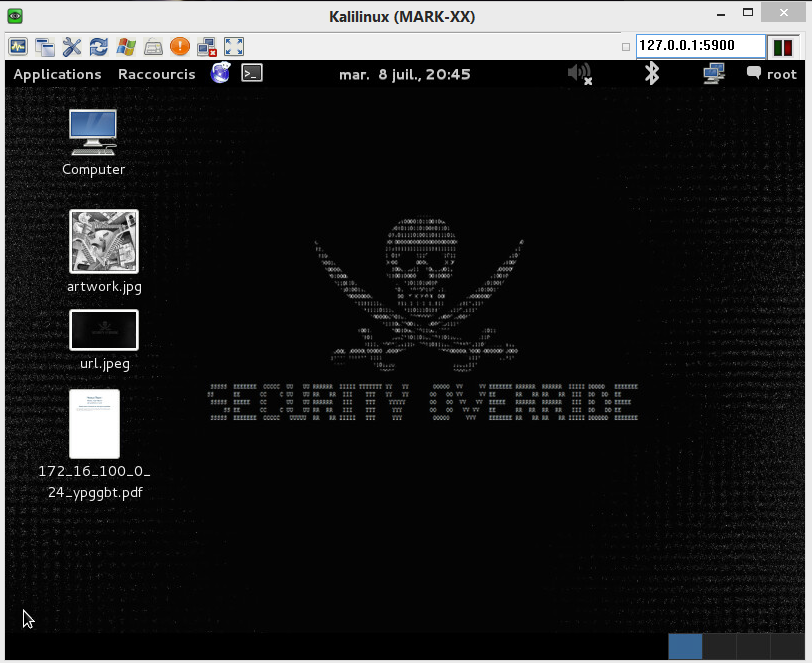Tick the small checkbox beside address field
Screen dimensions: 812x663
pyautogui.click(x=626, y=47)
